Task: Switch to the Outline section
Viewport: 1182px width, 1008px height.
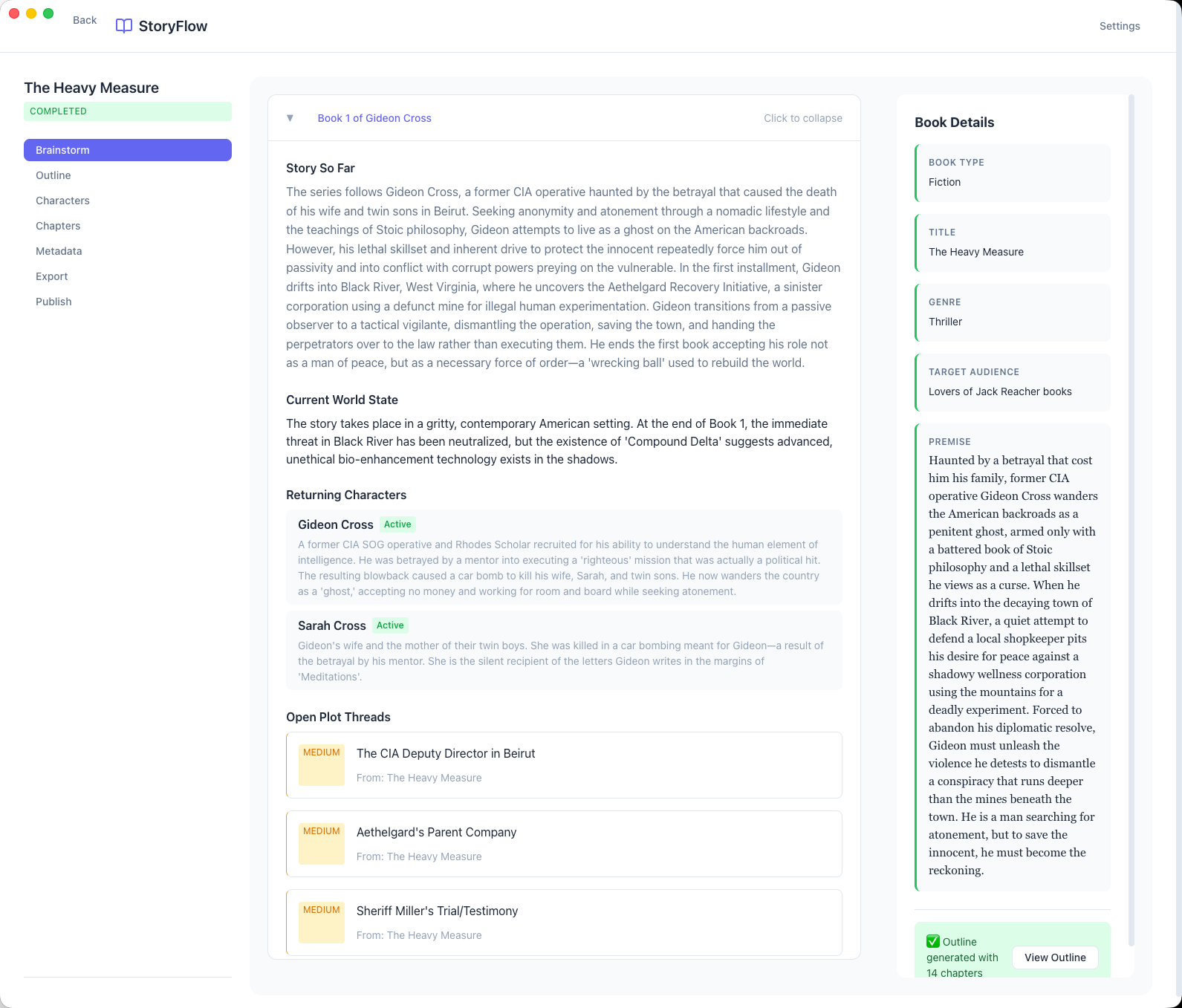Action: 53,175
